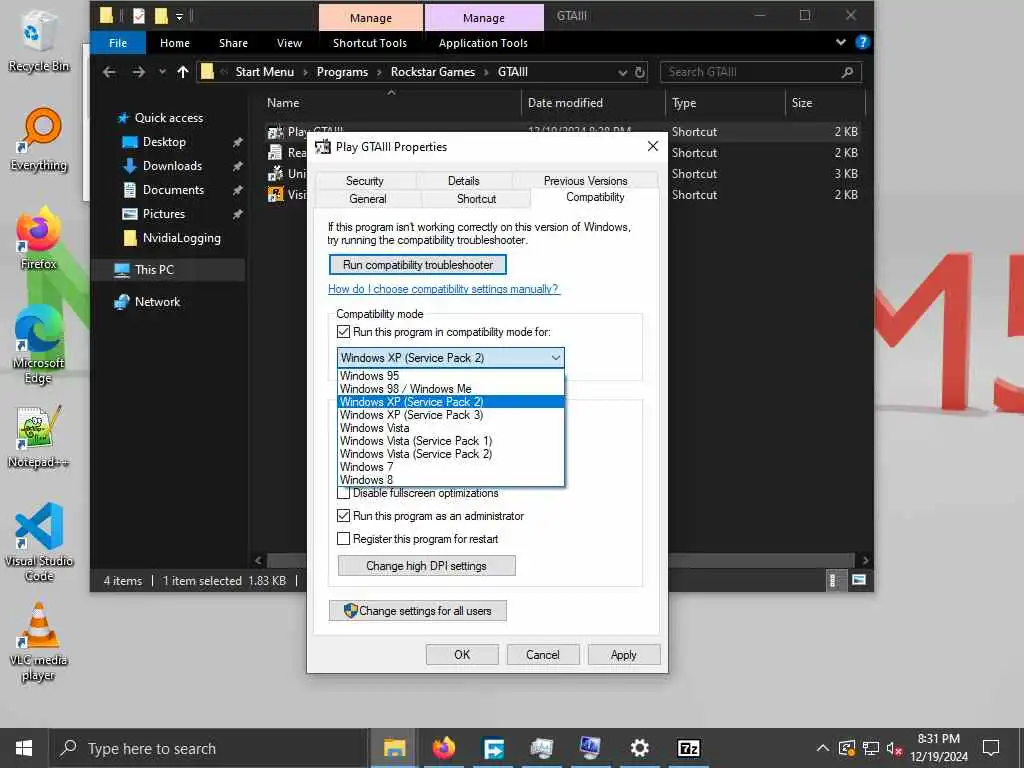
Task: Open the network tray icon
Action: 870,748
